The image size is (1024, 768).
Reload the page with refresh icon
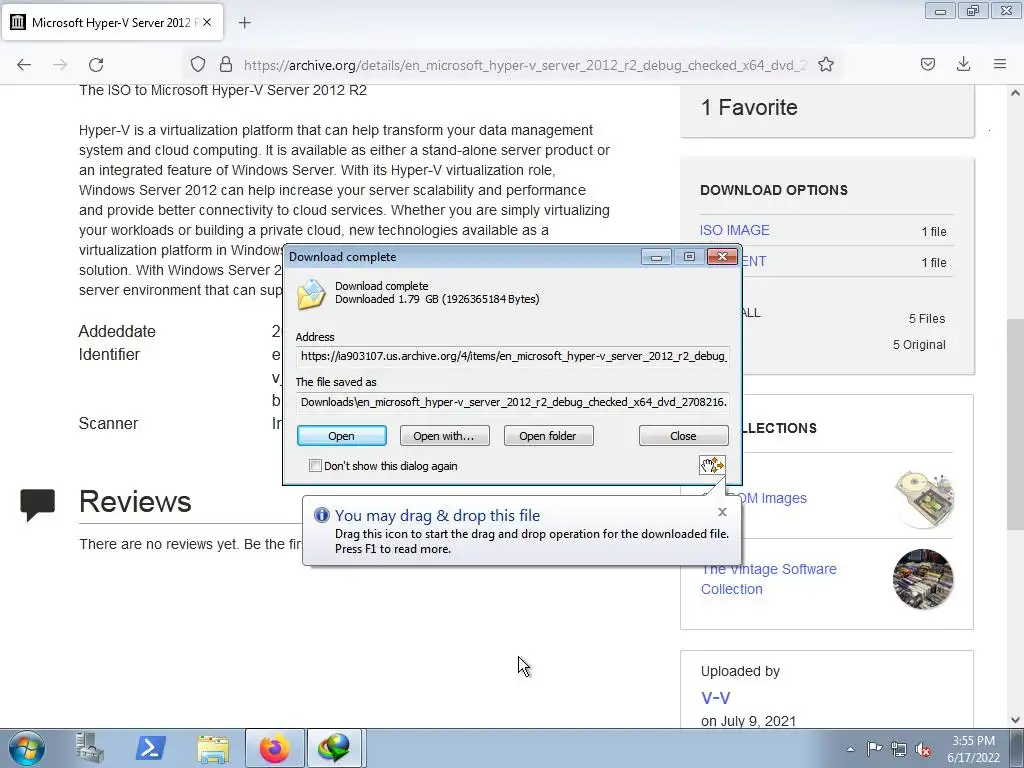pyautogui.click(x=96, y=65)
